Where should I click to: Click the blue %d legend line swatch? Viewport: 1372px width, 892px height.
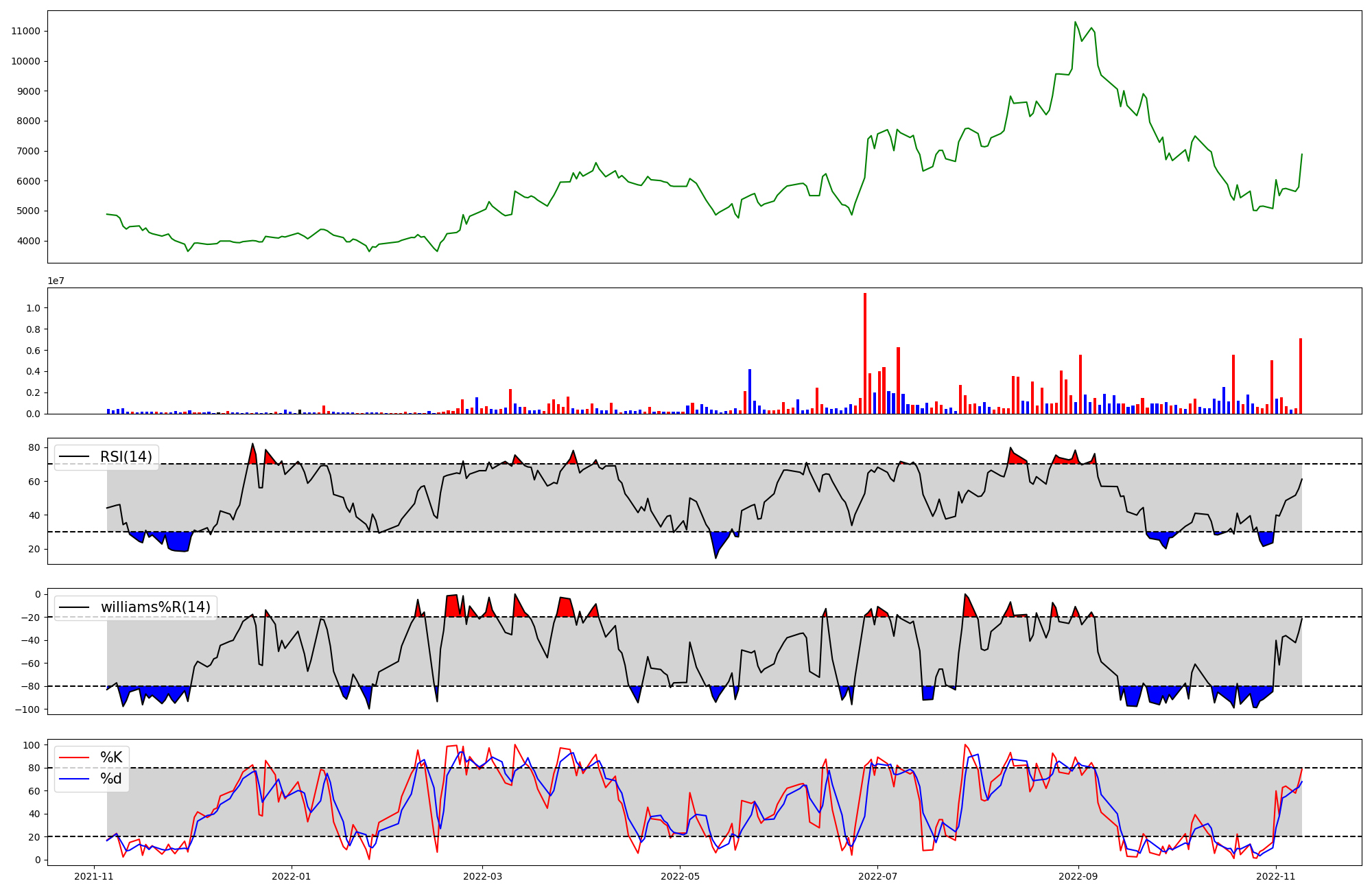coord(75,779)
